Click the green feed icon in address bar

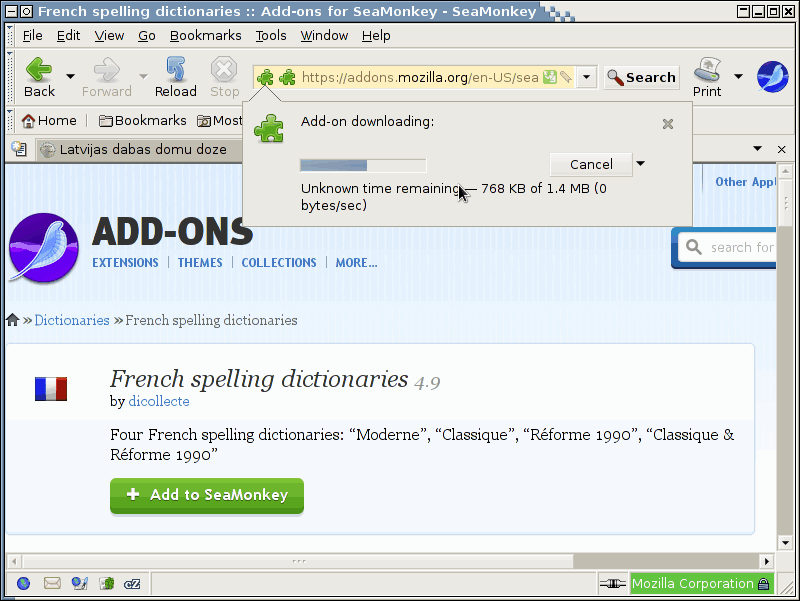pos(549,77)
